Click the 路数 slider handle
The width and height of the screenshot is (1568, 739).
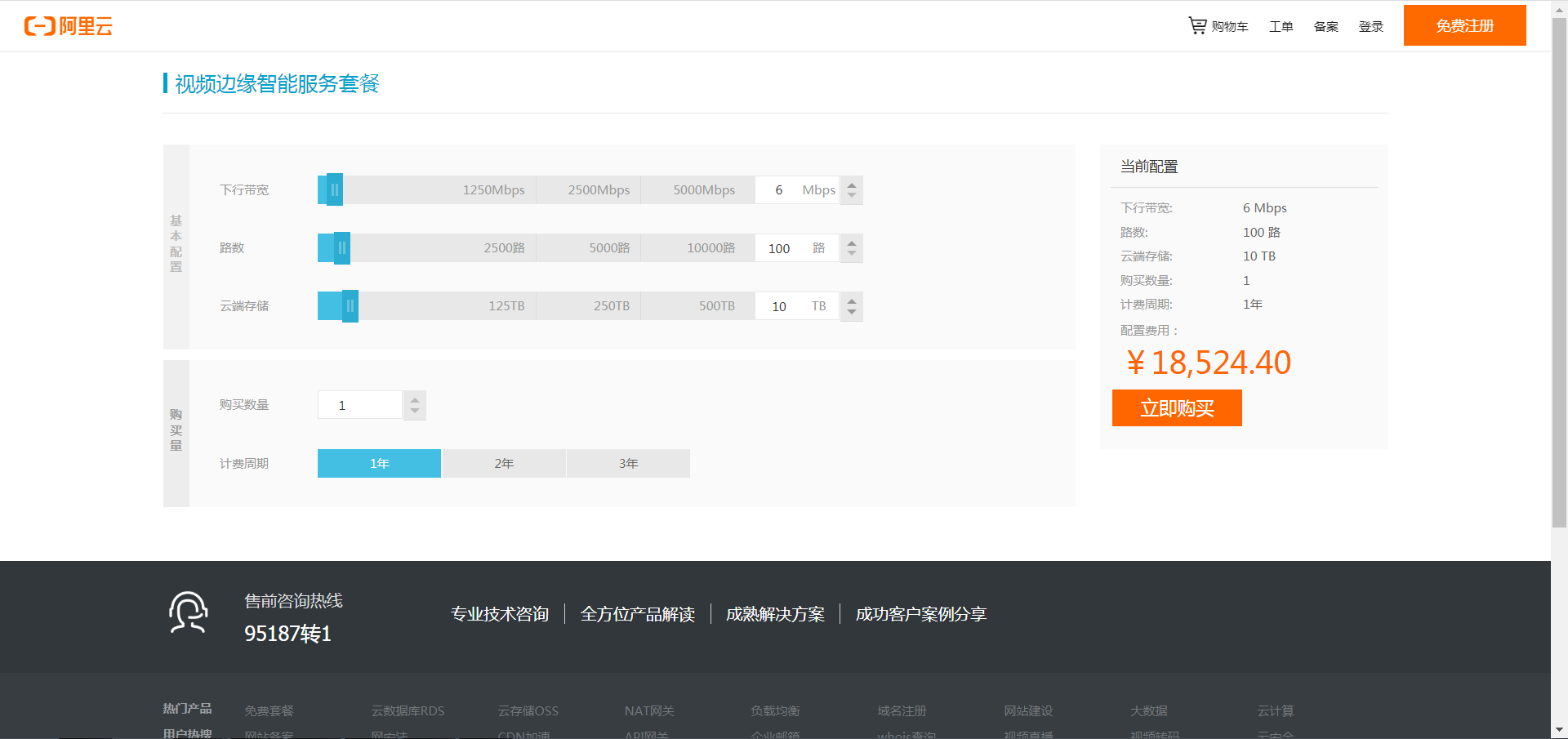click(342, 247)
